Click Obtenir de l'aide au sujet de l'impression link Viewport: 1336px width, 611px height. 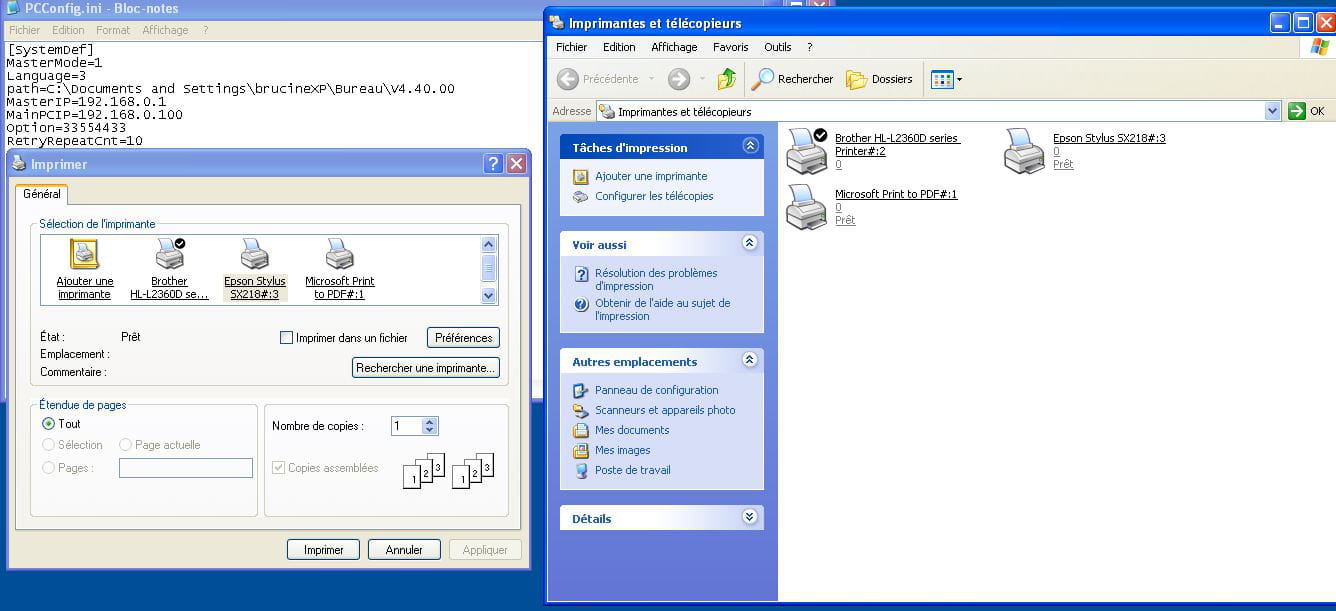tap(662, 309)
